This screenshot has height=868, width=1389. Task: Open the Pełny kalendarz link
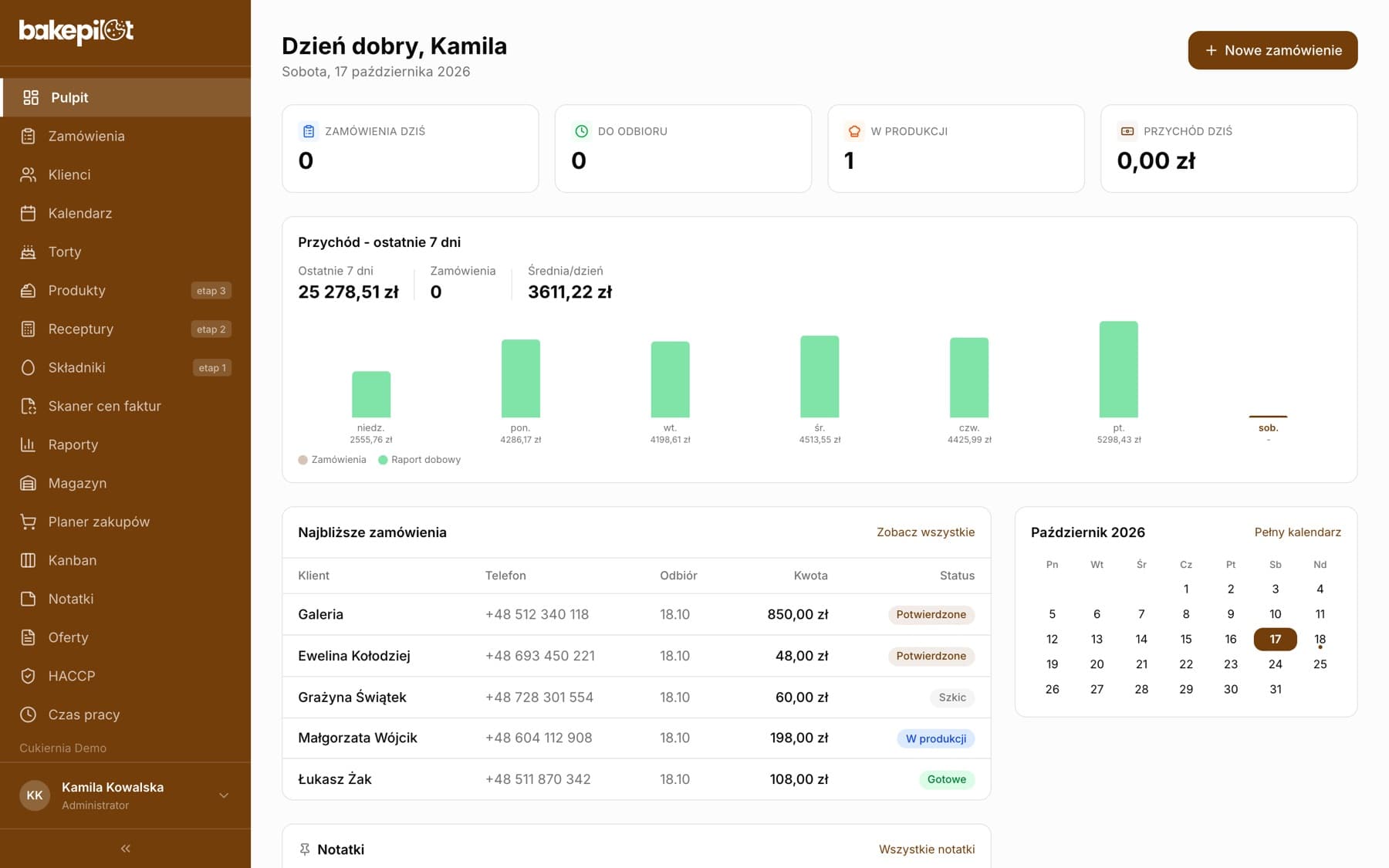(1297, 532)
